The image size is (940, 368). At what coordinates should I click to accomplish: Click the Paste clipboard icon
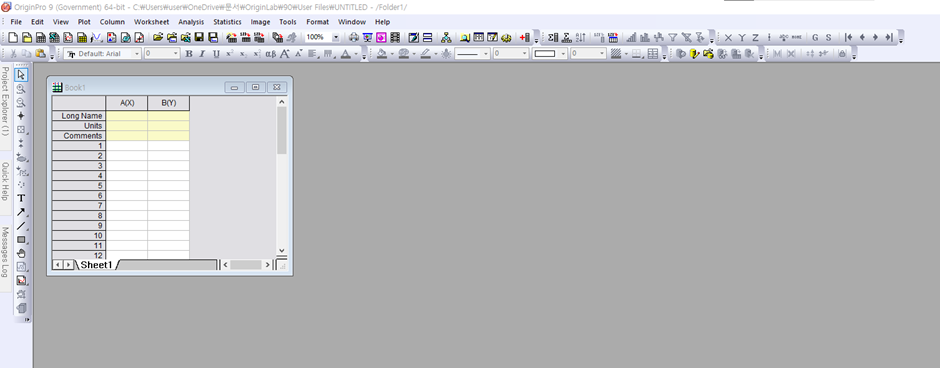(x=40, y=54)
